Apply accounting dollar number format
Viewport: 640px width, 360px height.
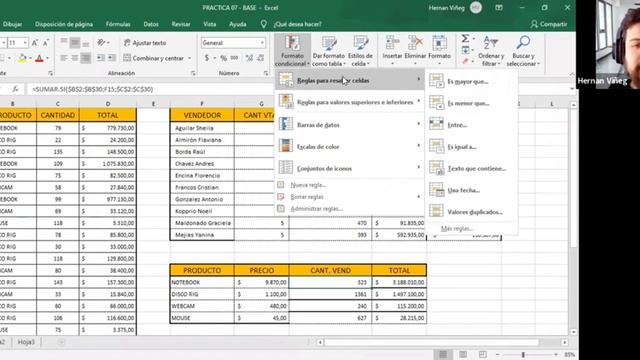[x=207, y=58]
